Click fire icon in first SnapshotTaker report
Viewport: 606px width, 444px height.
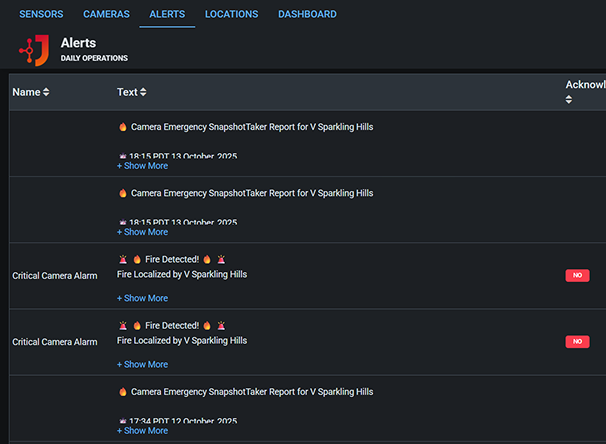pos(122,127)
